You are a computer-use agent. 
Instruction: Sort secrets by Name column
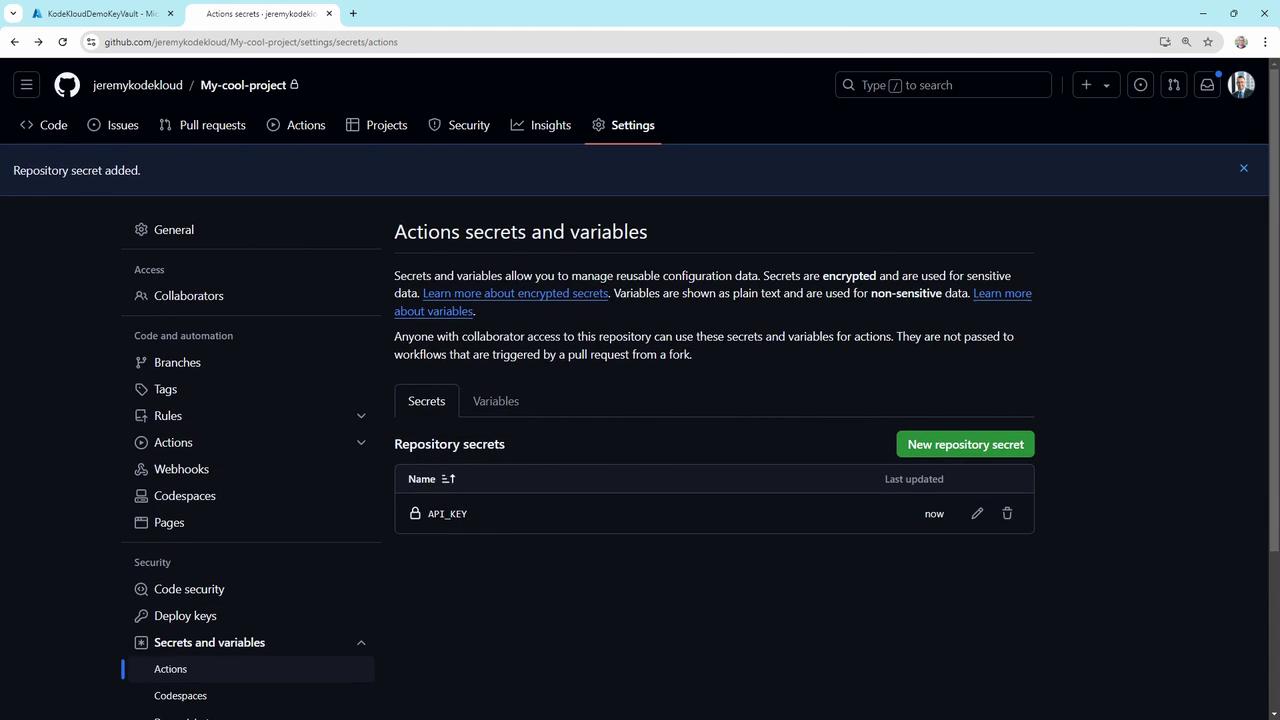432,479
